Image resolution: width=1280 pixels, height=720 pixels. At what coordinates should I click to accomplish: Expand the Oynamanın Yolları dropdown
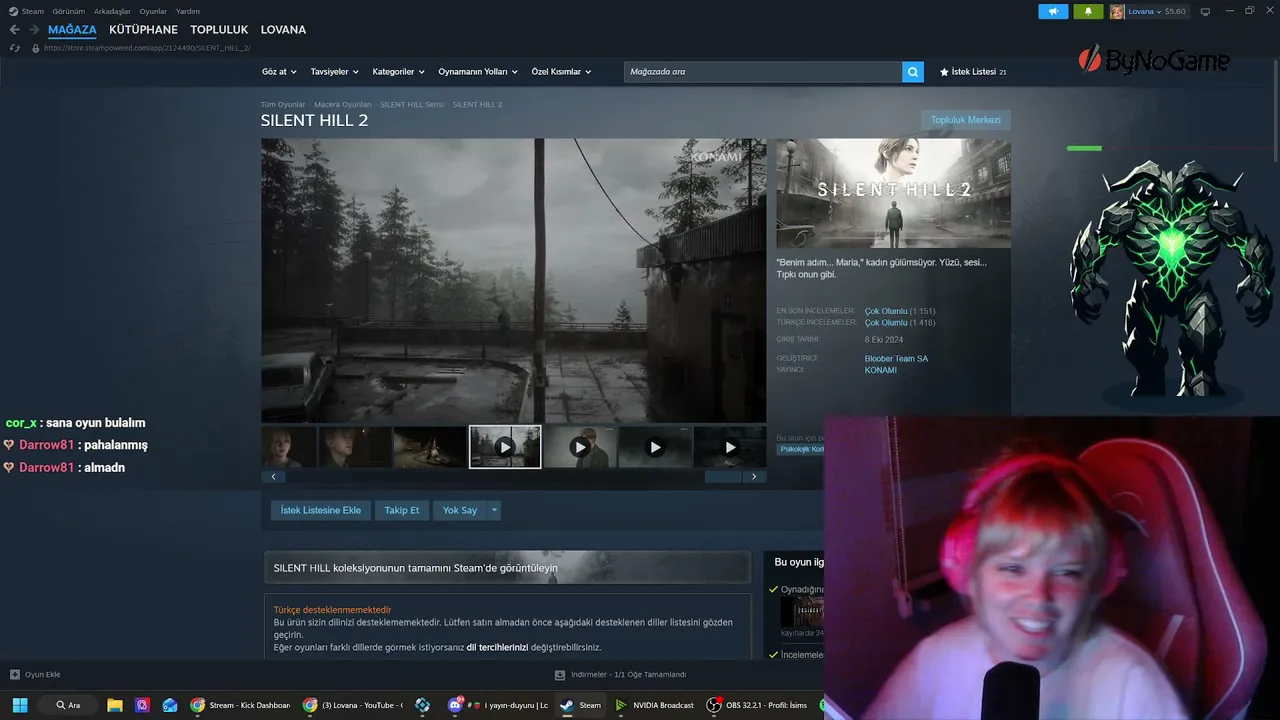[x=478, y=72]
